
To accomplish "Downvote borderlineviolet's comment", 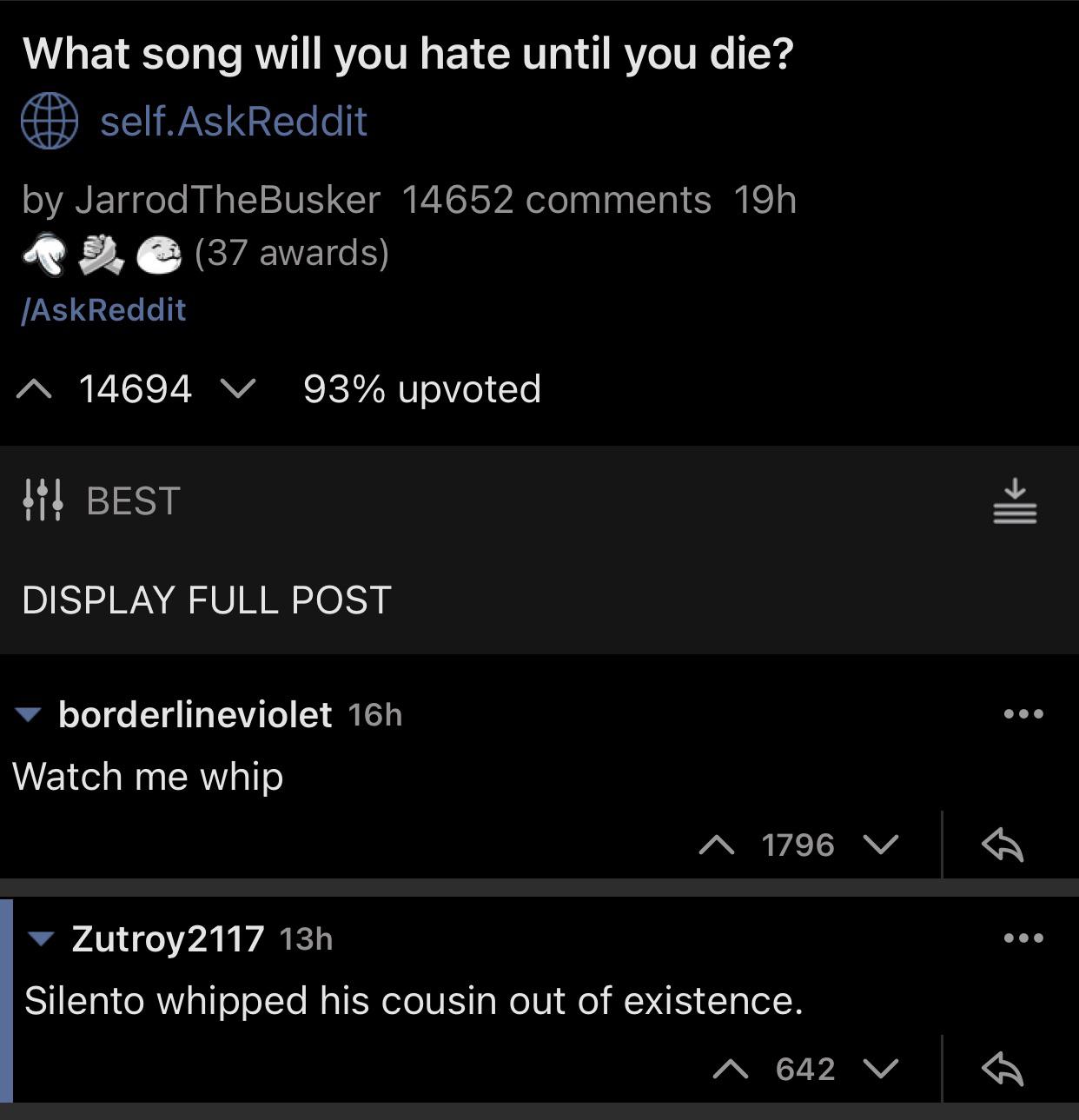I will (x=881, y=845).
